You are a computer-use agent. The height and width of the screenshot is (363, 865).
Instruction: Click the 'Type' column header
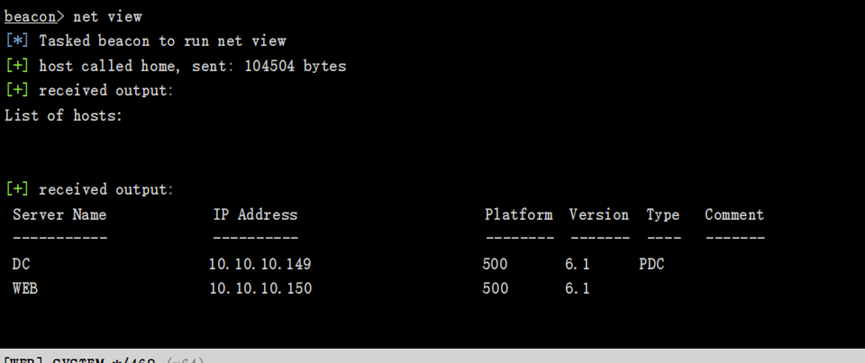pos(663,215)
